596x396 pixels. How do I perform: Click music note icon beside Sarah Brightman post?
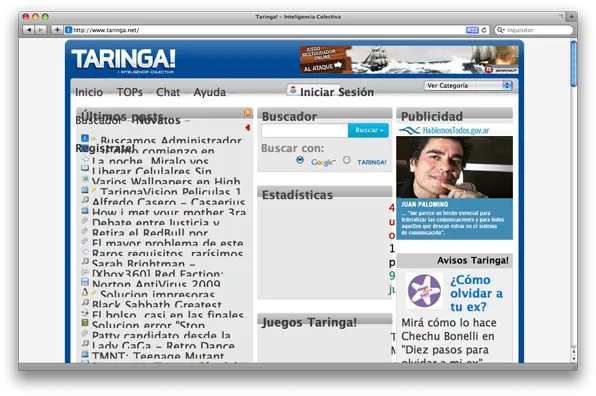[85, 261]
